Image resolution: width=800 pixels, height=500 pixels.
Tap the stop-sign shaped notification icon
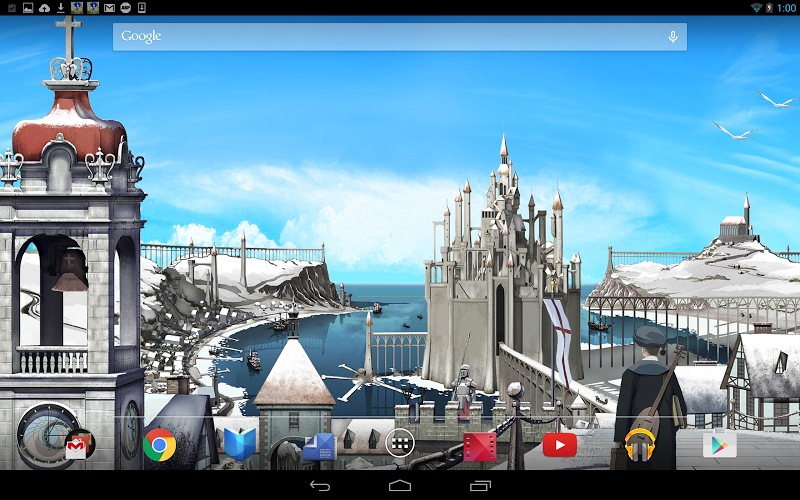point(126,8)
